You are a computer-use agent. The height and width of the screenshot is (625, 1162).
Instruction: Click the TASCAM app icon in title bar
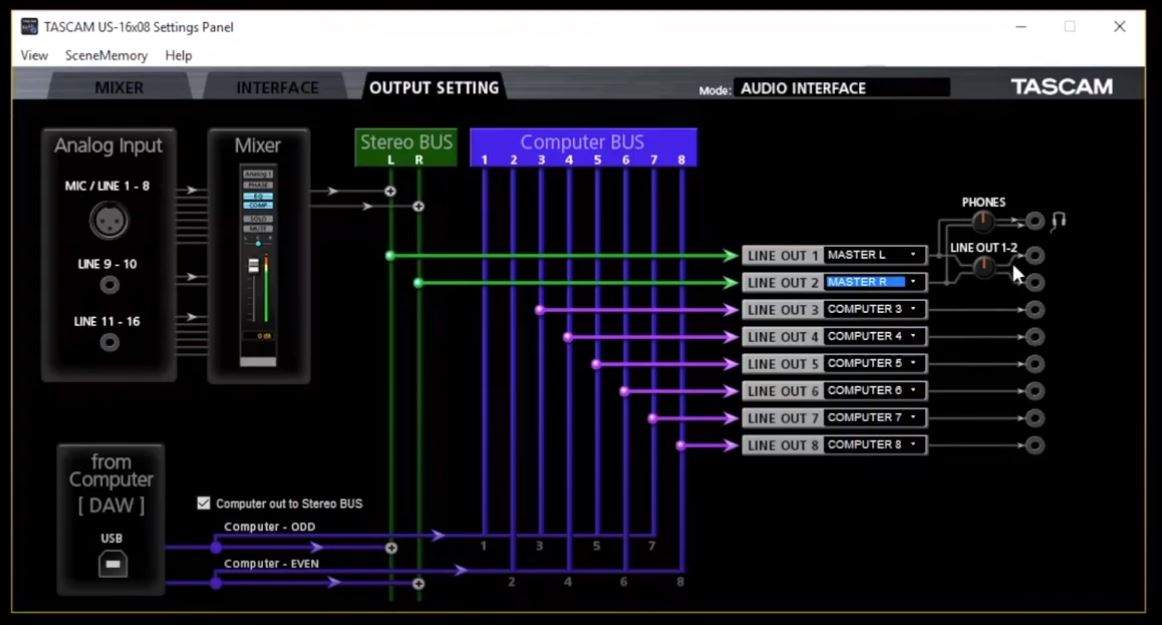[x=29, y=27]
